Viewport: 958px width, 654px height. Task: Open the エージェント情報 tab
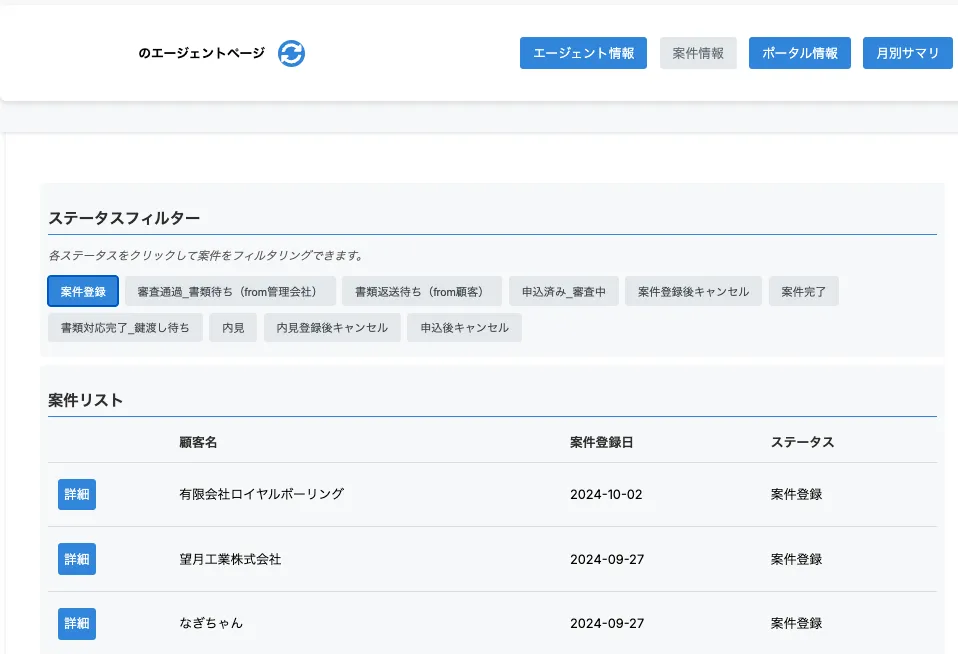[583, 53]
